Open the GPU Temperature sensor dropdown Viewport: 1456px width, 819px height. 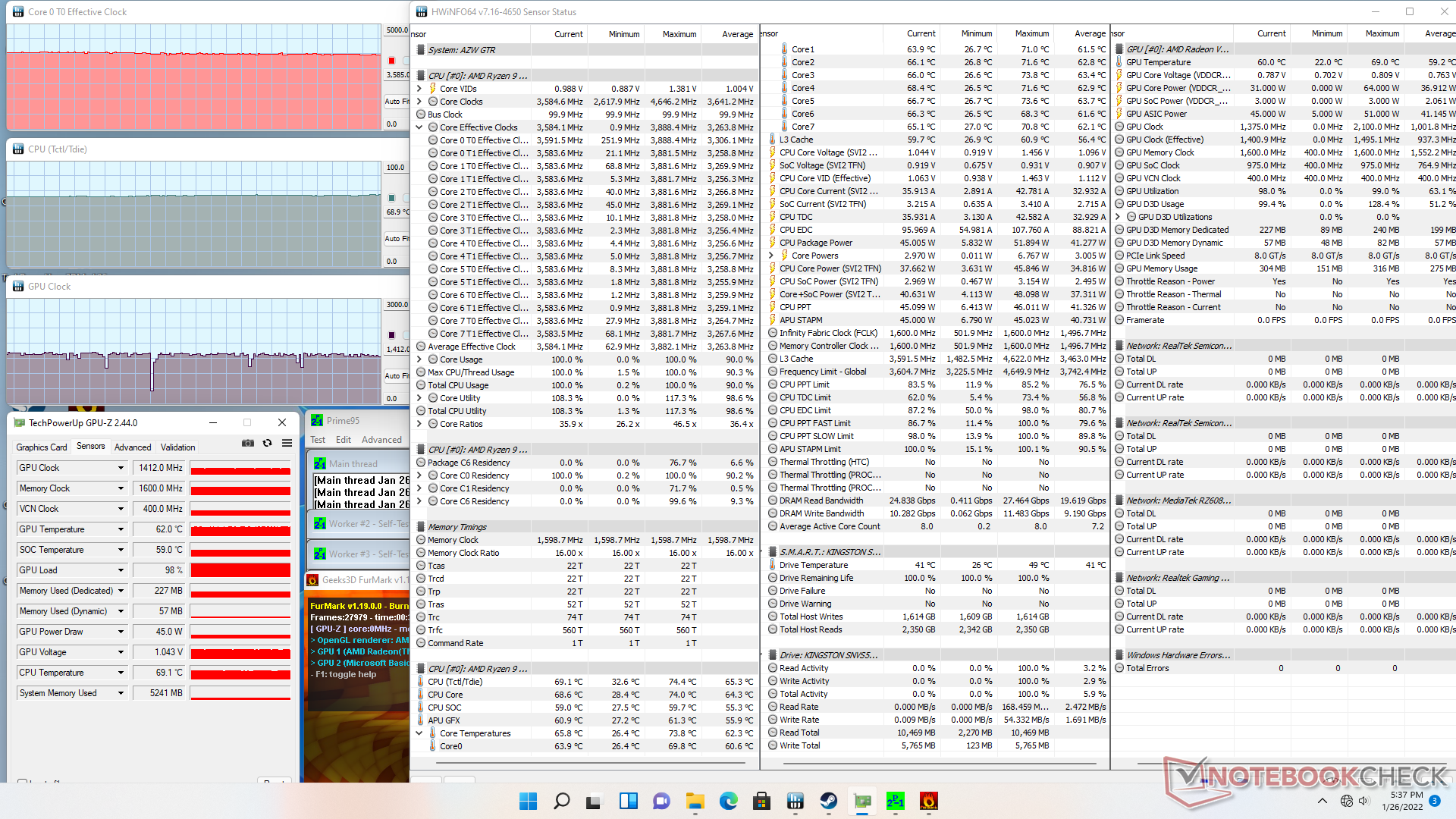121,529
